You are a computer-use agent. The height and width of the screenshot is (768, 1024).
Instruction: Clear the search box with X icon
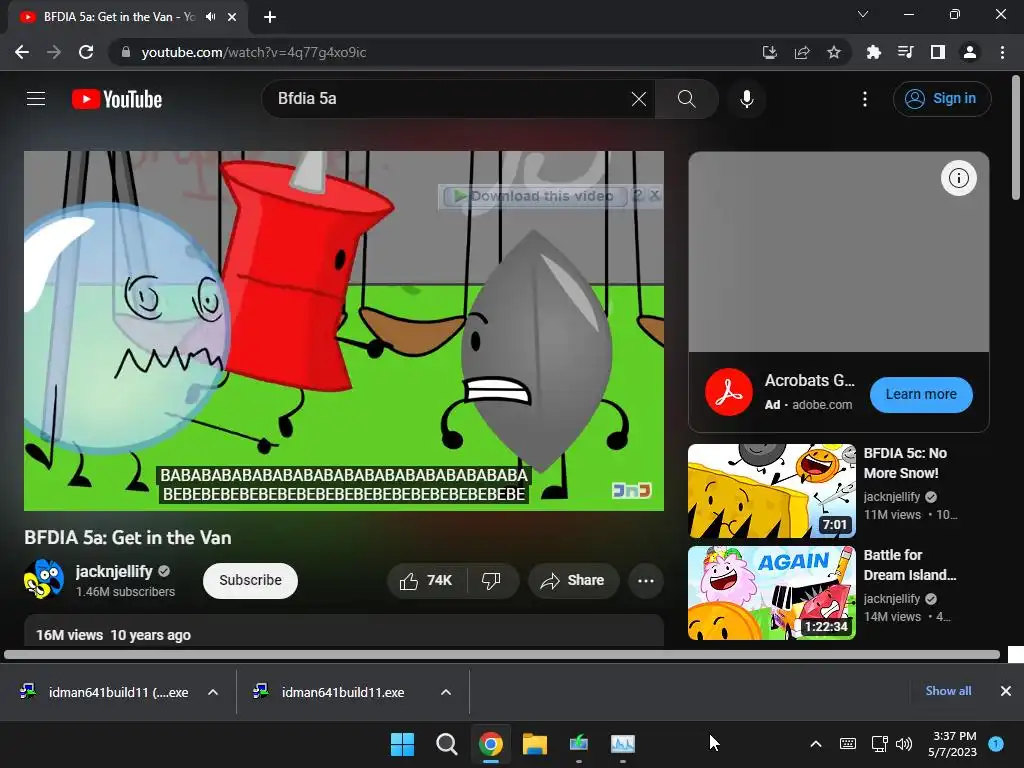tap(639, 99)
